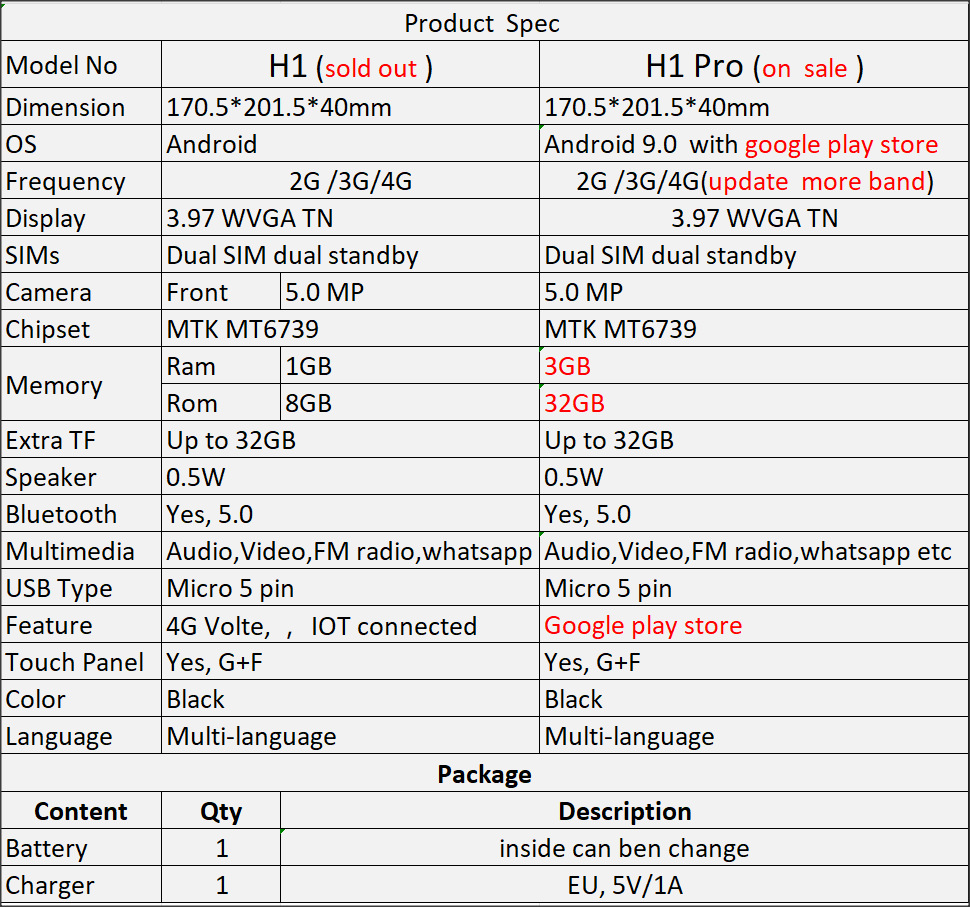Viewport: 970px width, 907px height.
Task: Select the 'Battery' content cell
Action: (x=81, y=848)
